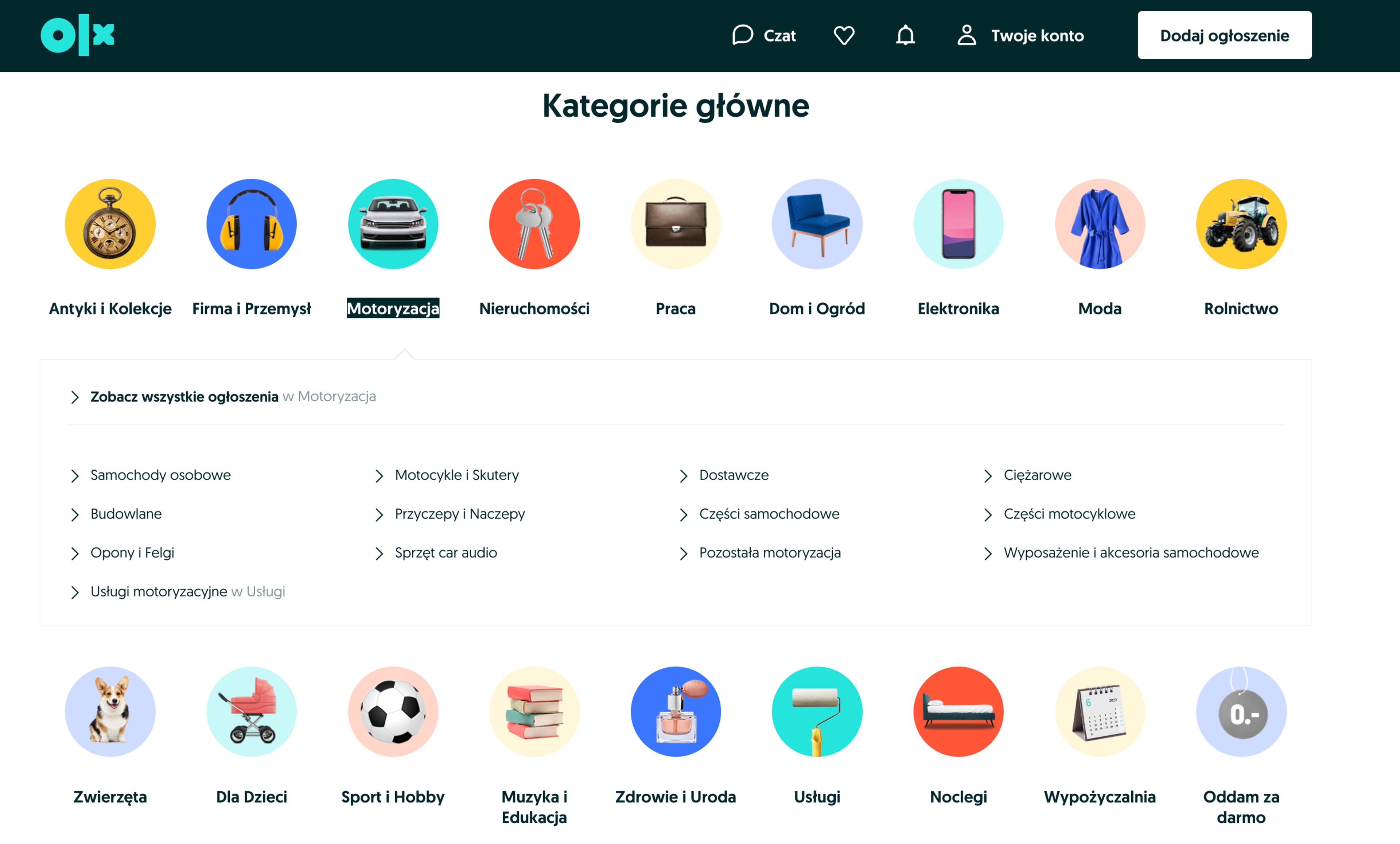The image size is (1400, 844).
Task: Select the Dom i Ogród armchair icon
Action: [x=817, y=224]
